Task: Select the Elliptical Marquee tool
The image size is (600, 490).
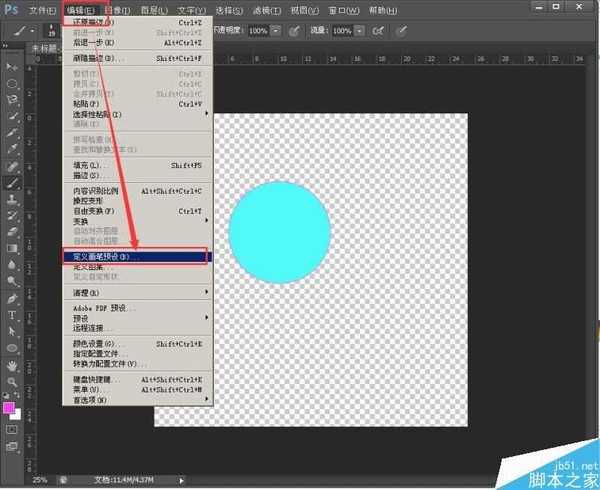Action: click(x=14, y=84)
